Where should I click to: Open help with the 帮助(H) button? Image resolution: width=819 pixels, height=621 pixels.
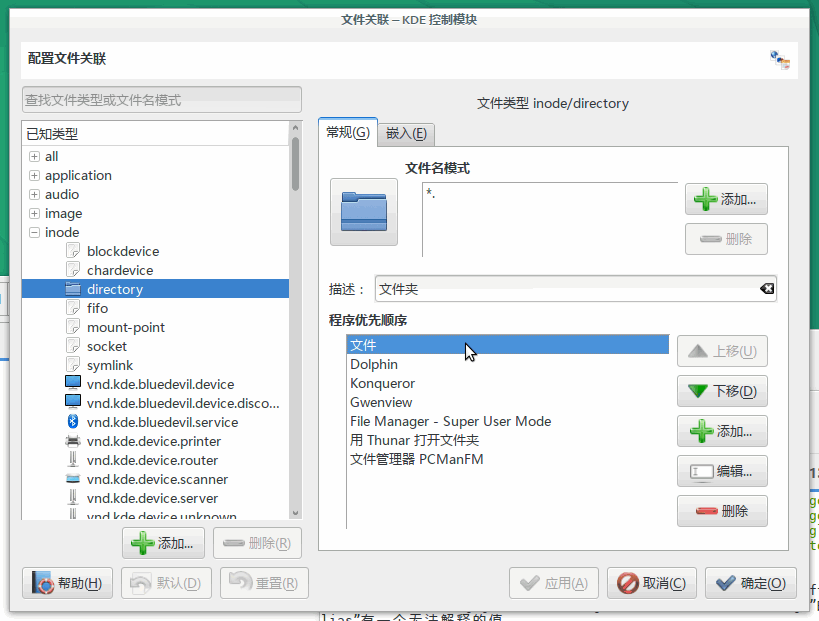67,583
